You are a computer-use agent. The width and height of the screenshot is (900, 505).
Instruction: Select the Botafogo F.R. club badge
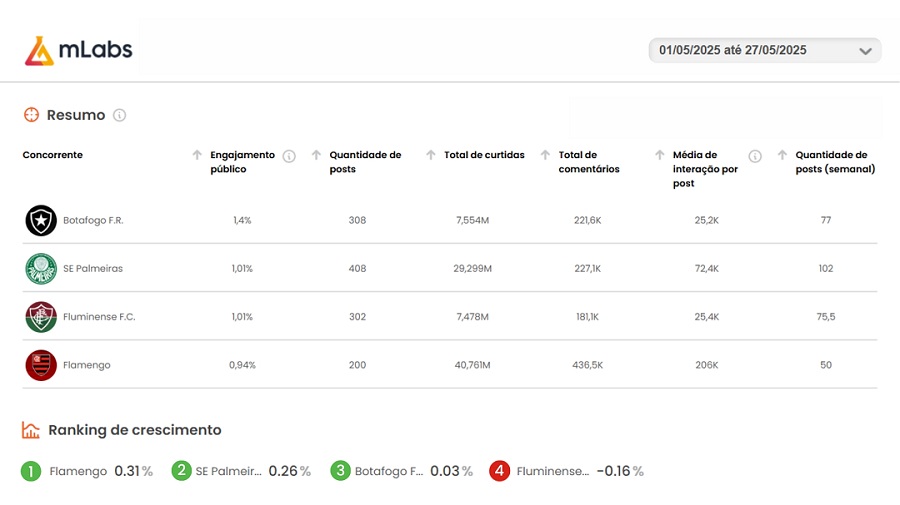(x=41, y=220)
